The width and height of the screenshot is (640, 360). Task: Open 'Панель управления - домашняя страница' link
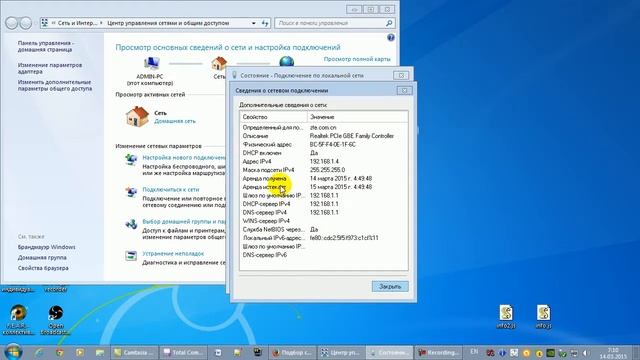[x=46, y=46]
